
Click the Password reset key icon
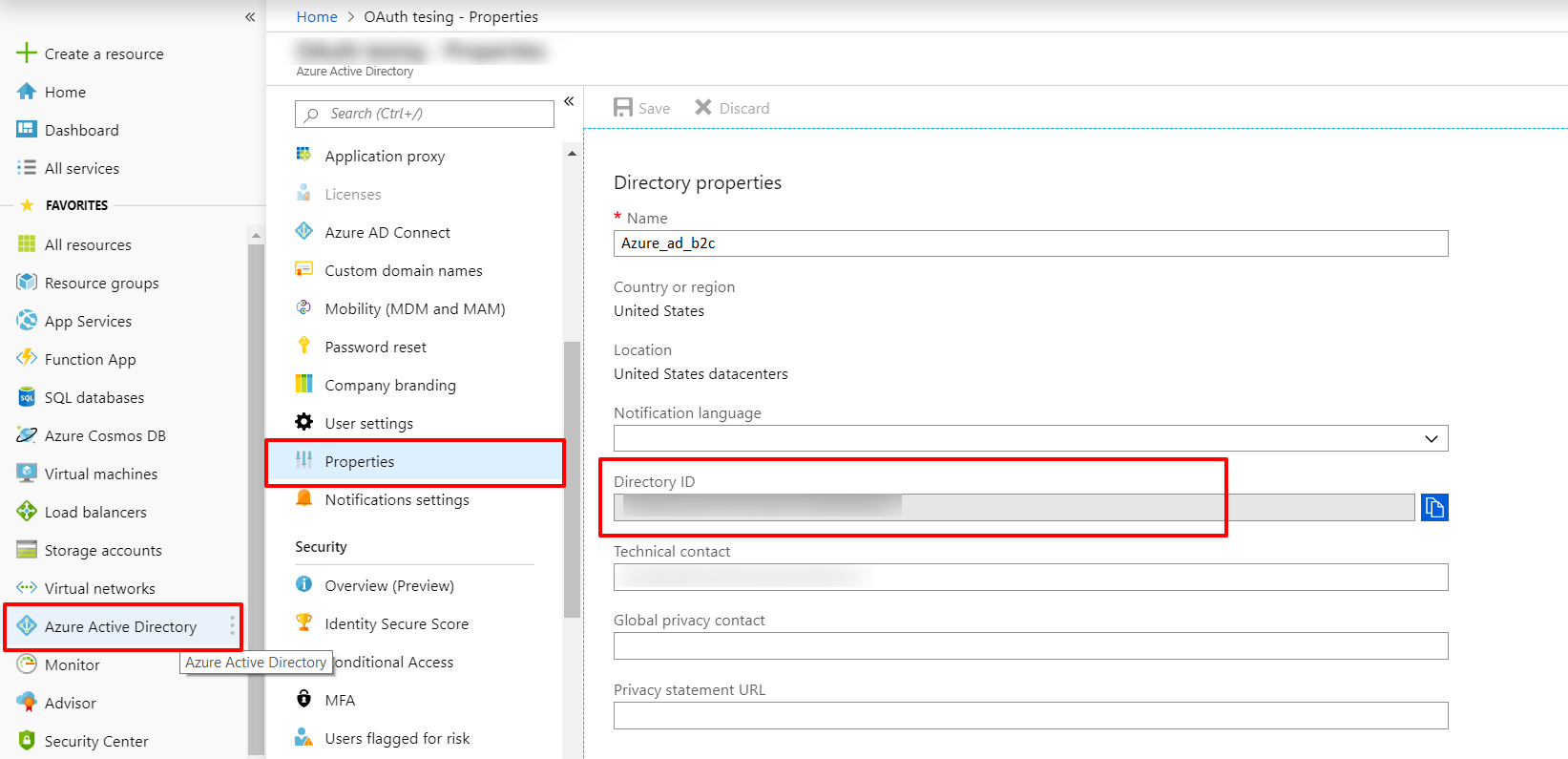pos(303,346)
